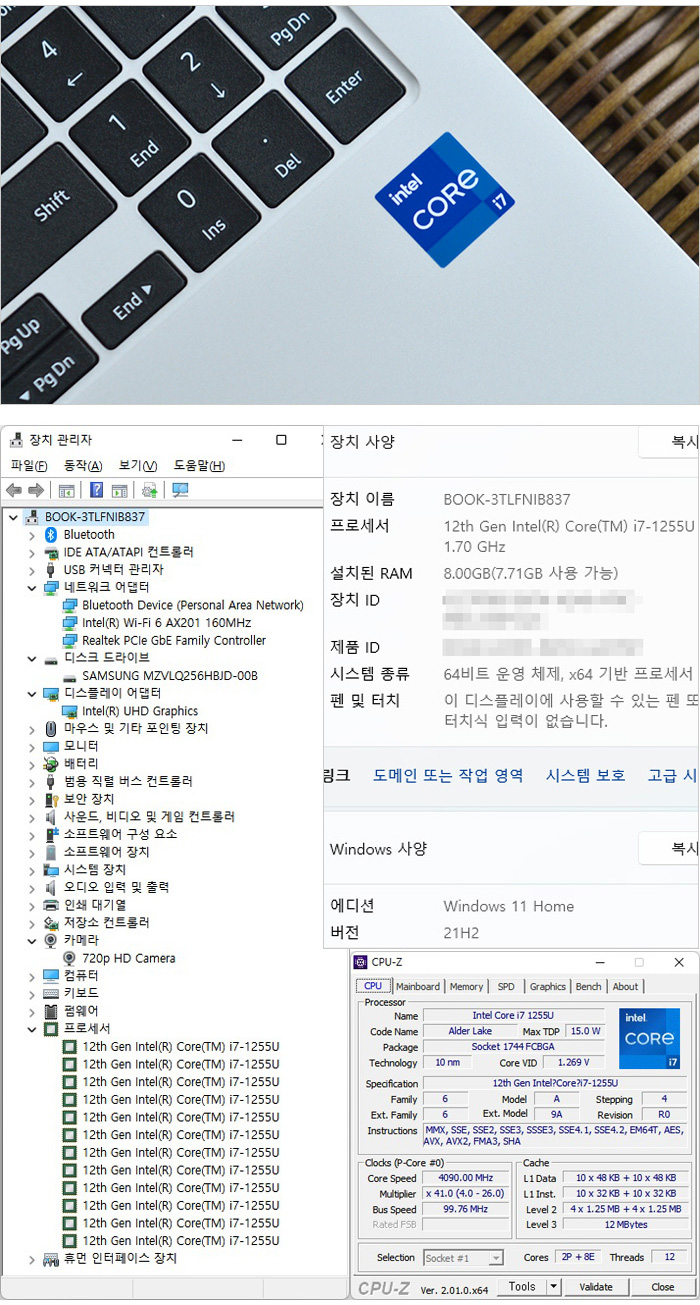
Task: Click the IDE ATA/ATAPI 컨트롤러 icon
Action: (51, 552)
